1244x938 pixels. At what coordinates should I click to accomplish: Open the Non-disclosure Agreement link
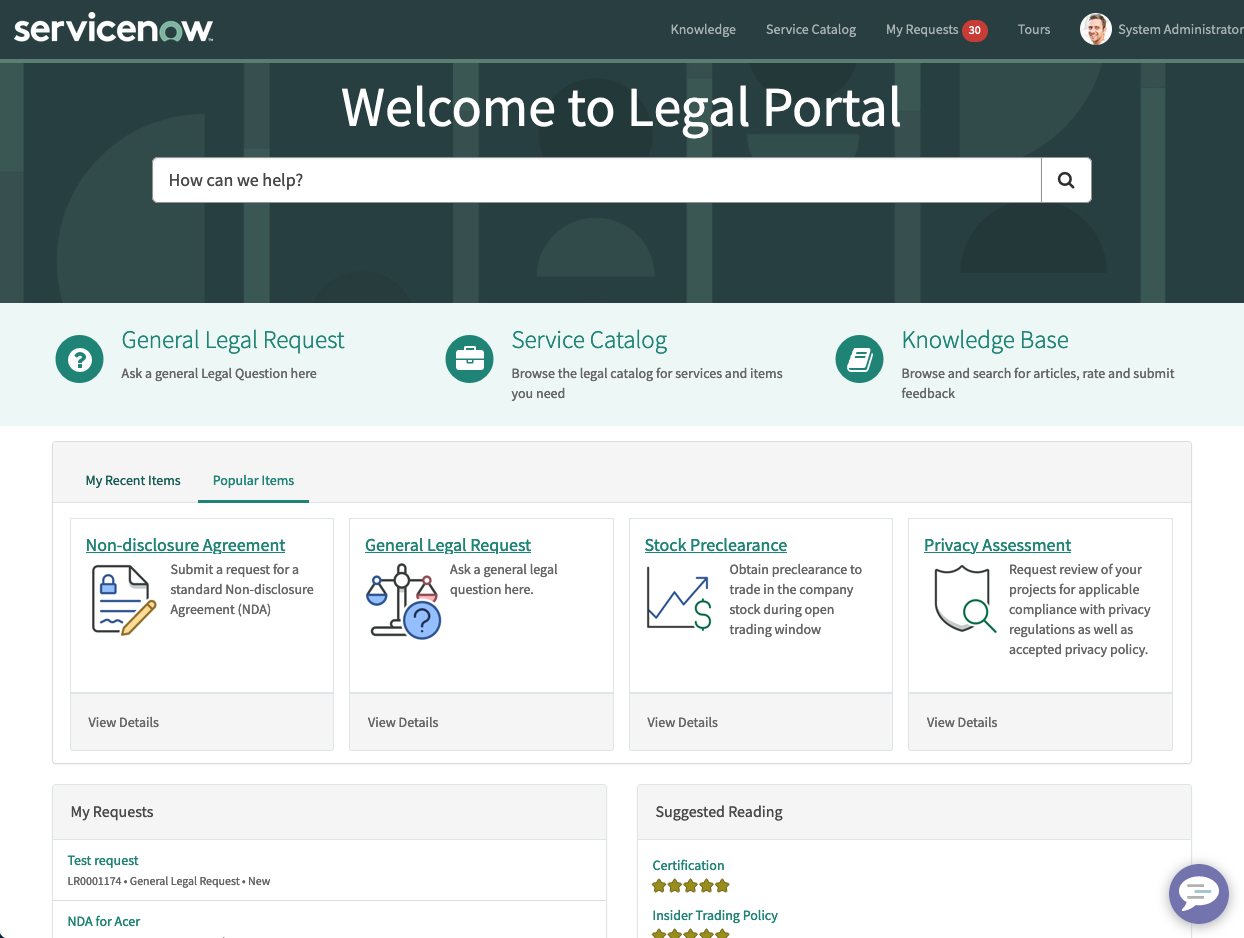185,545
